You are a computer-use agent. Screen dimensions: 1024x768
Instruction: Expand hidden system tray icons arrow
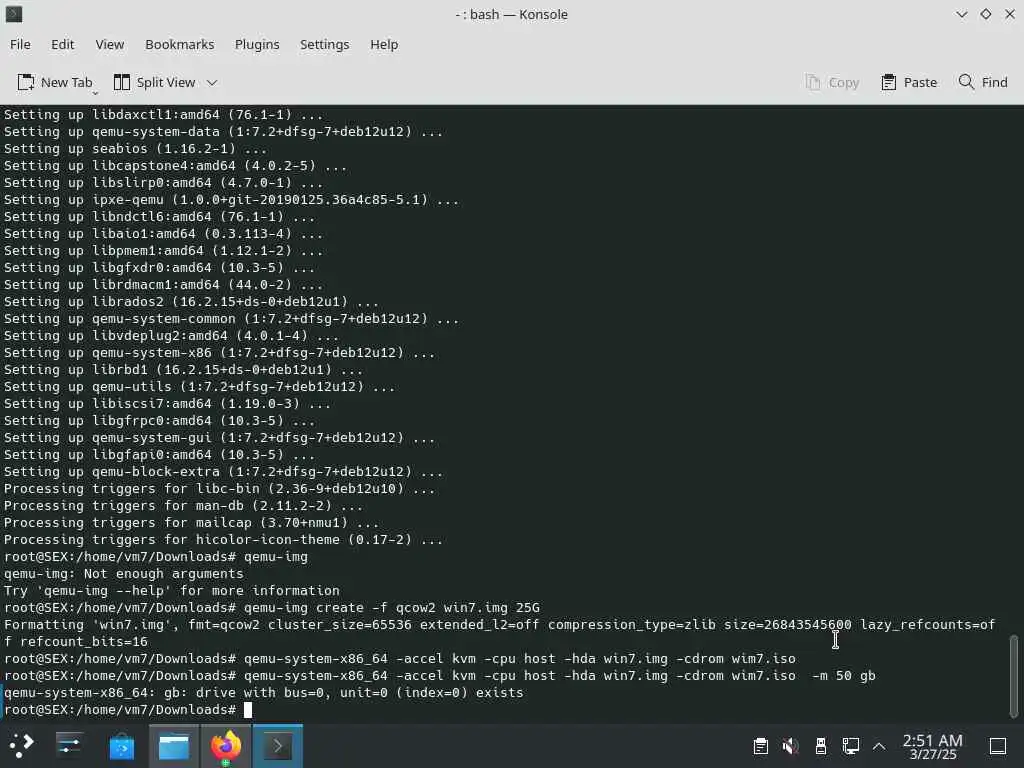pos(879,746)
